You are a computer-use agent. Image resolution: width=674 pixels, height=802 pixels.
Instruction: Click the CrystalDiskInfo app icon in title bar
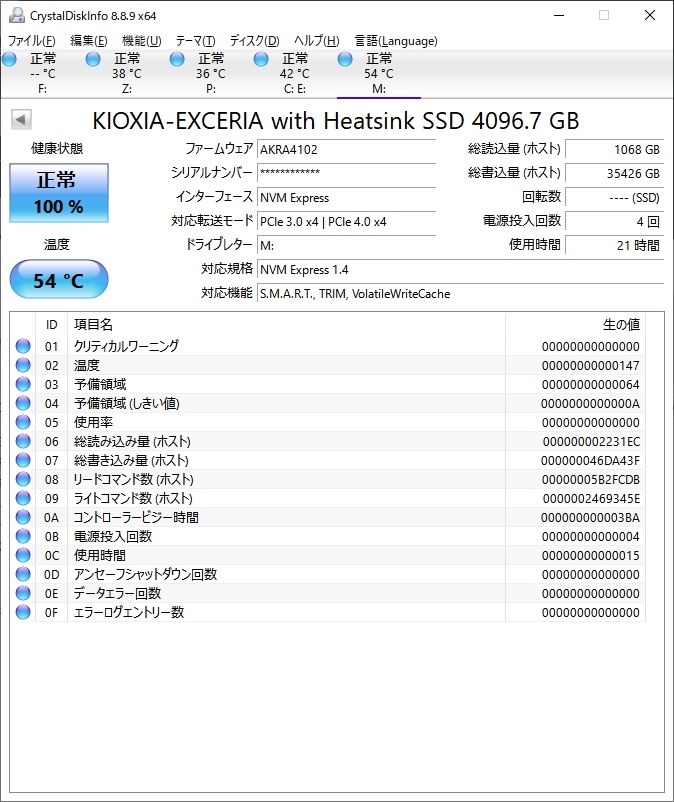[x=16, y=15]
